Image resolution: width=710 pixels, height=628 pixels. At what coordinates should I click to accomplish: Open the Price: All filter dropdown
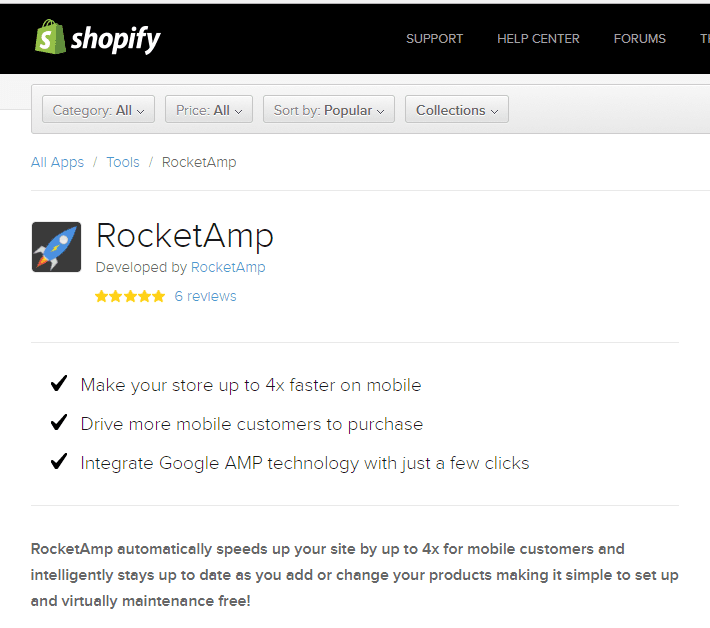point(209,110)
